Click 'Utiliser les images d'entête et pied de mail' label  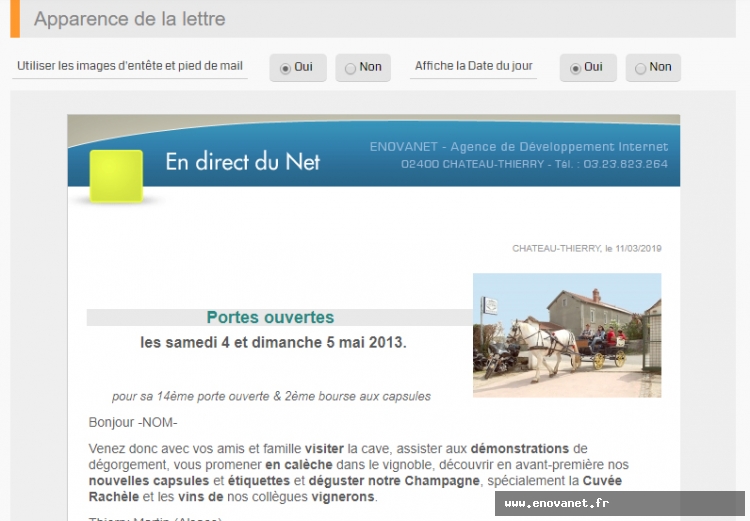click(130, 66)
